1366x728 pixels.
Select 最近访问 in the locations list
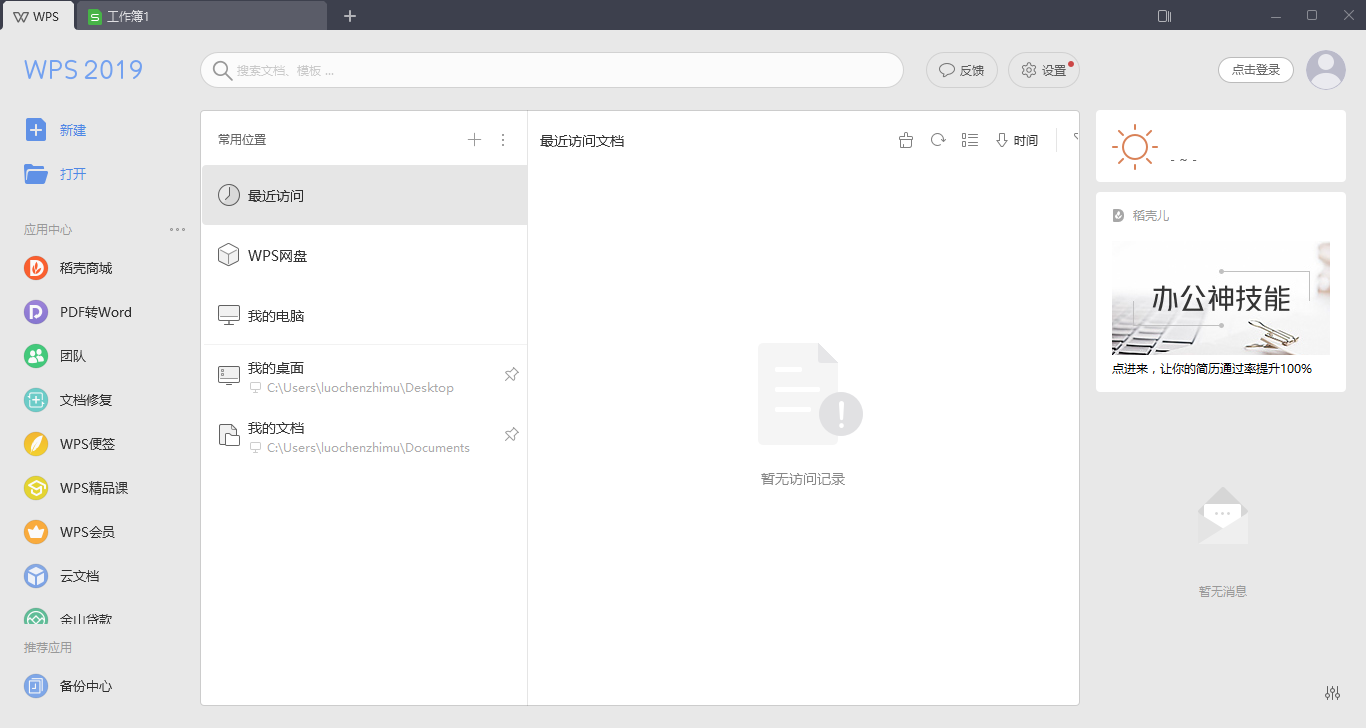pyautogui.click(x=364, y=195)
